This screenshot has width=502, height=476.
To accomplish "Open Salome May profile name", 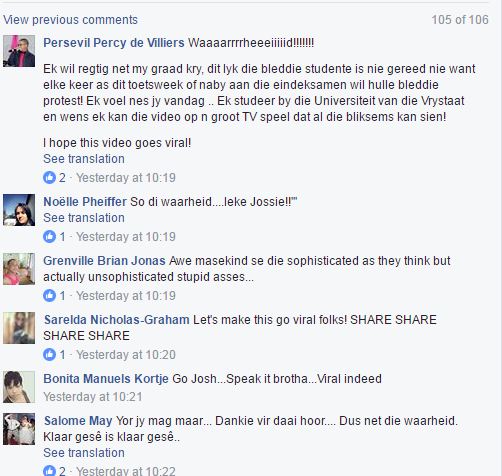I will tap(78, 421).
